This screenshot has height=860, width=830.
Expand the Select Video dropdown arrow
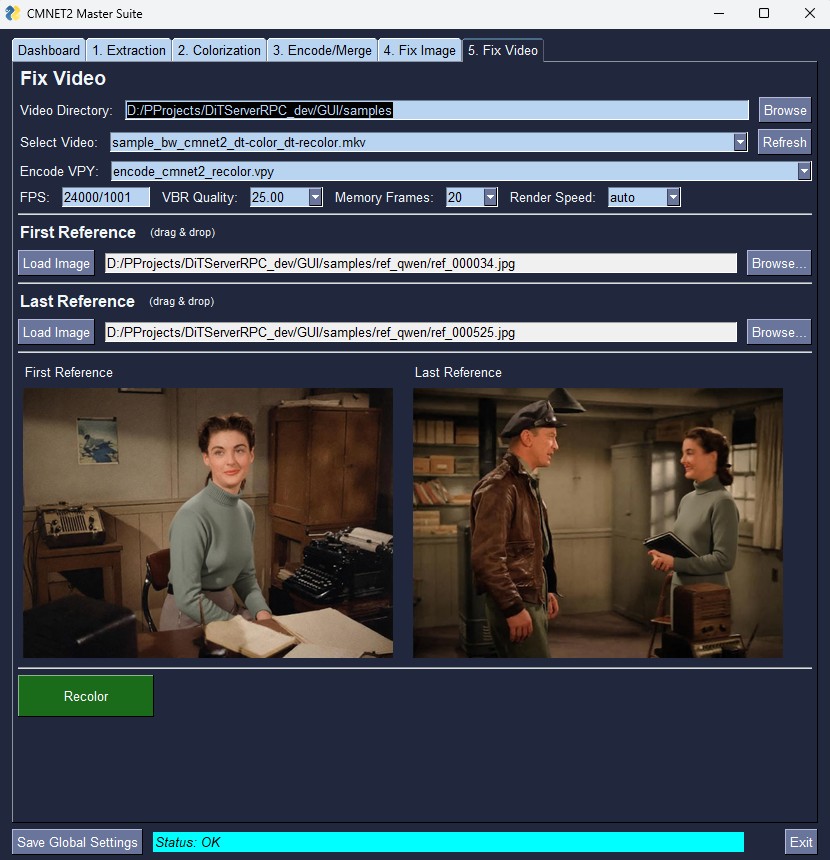coord(740,143)
